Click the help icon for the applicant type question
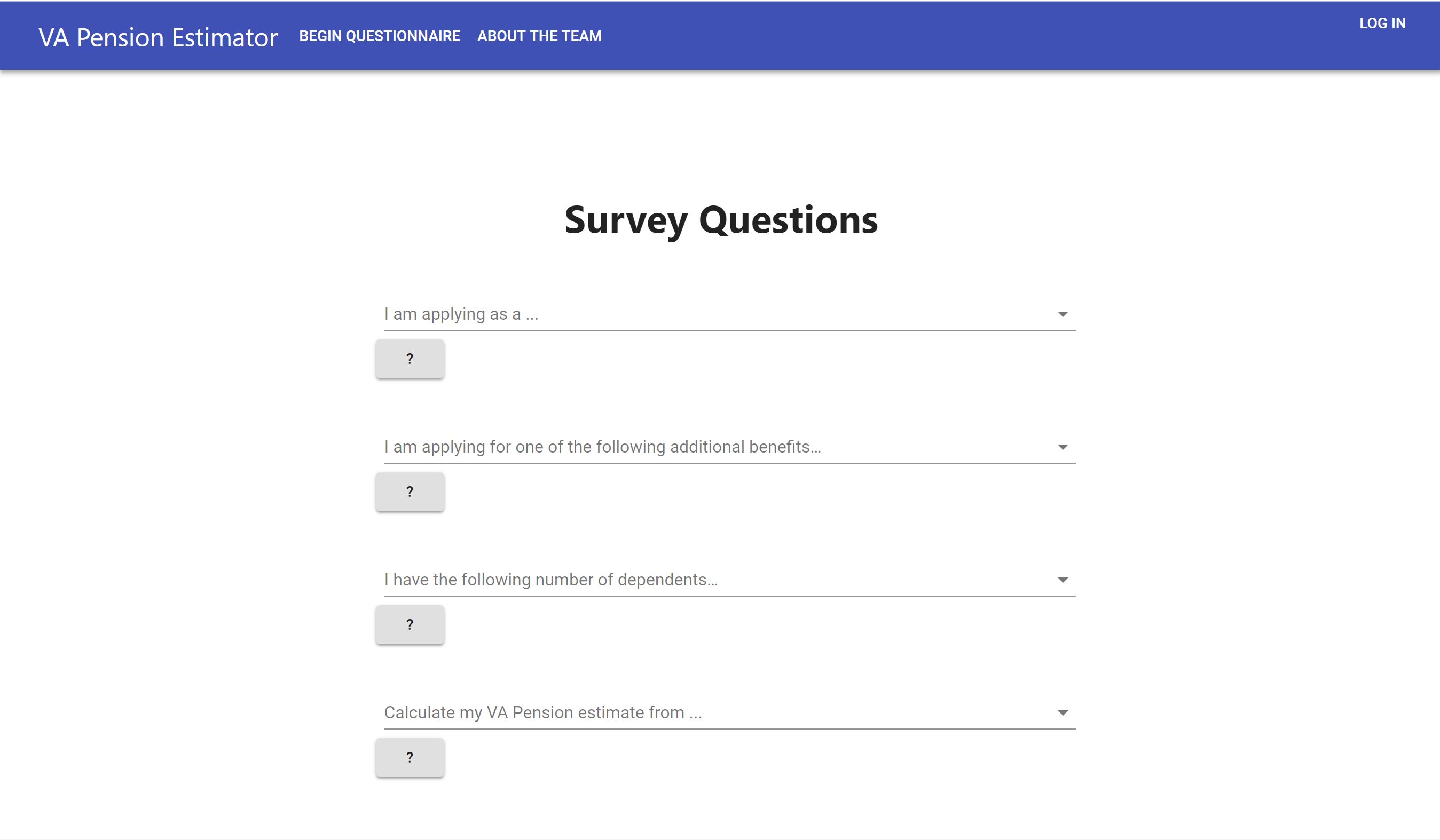The image size is (1440, 840). (x=409, y=359)
